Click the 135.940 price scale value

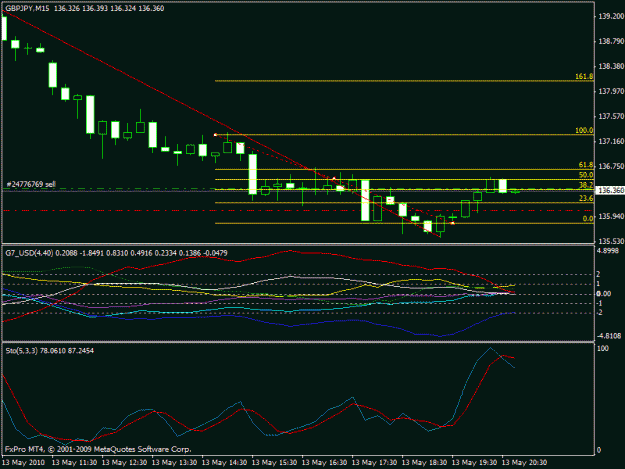(x=611, y=216)
